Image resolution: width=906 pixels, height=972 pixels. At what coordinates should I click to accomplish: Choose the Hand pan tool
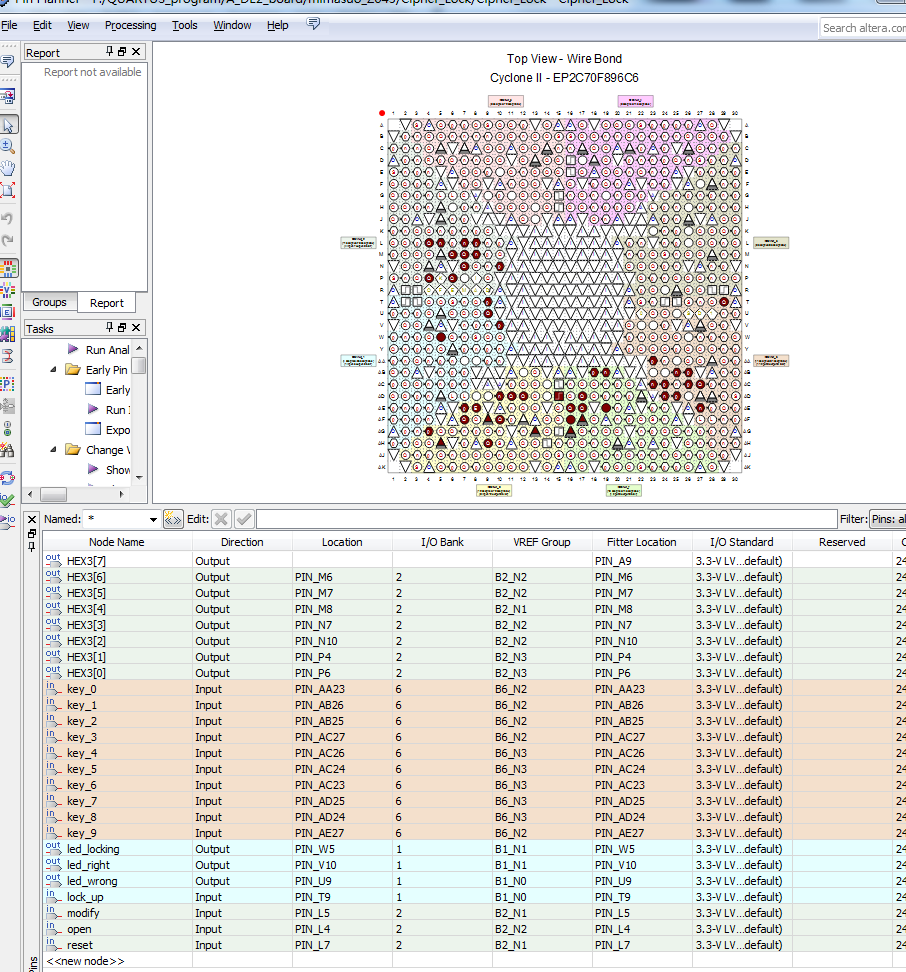pos(8,168)
